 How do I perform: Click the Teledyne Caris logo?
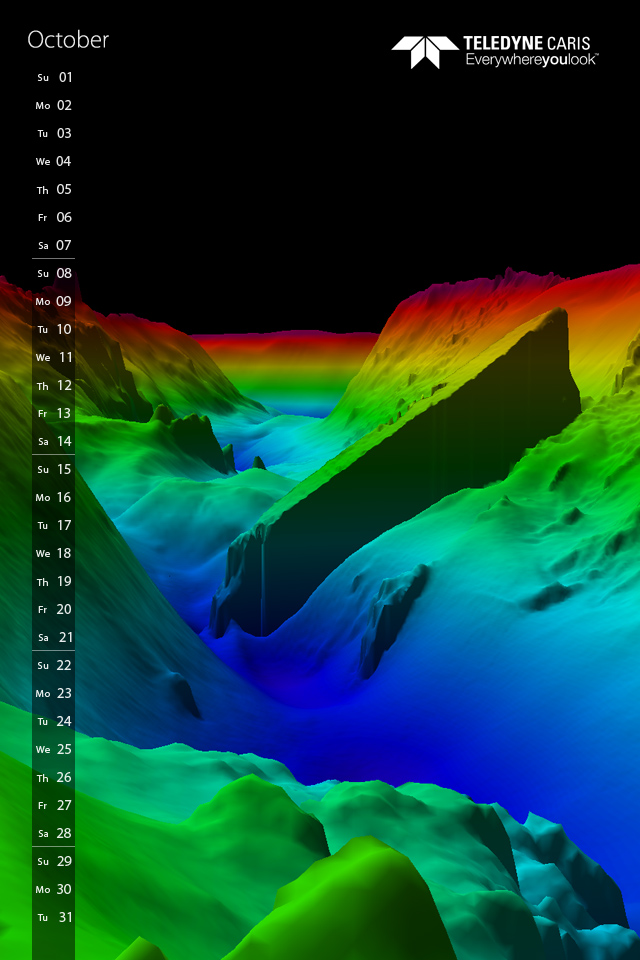pos(495,52)
